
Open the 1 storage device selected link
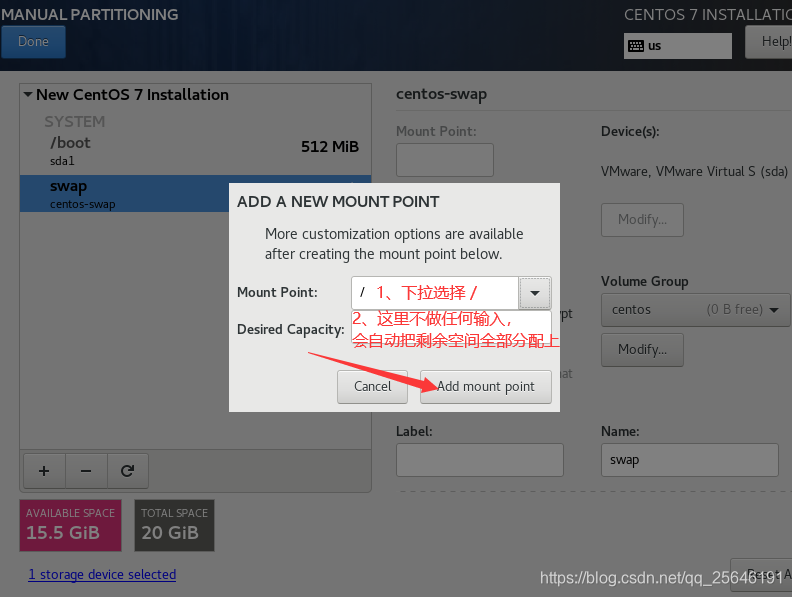tap(102, 575)
